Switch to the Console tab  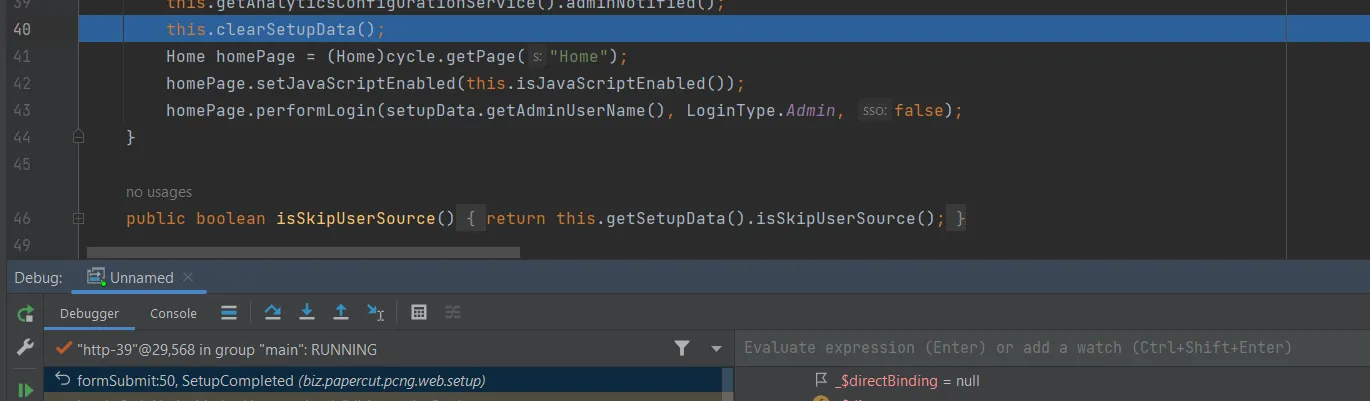point(173,313)
